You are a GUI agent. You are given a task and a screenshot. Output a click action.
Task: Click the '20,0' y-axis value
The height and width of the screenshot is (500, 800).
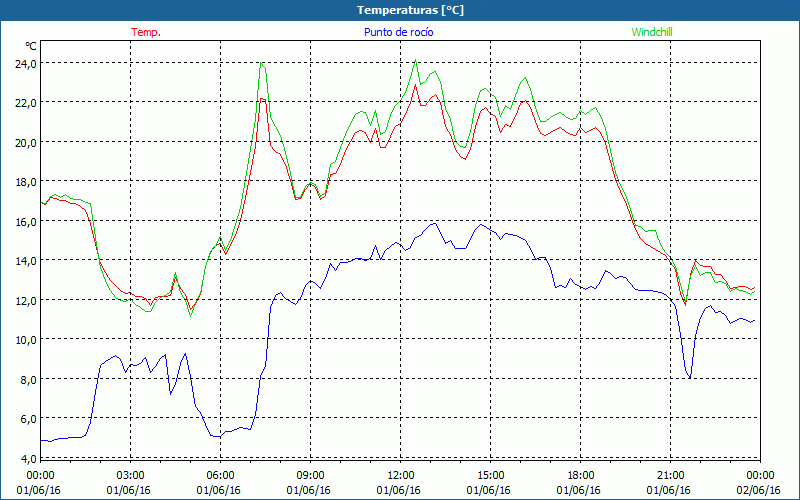point(26,143)
